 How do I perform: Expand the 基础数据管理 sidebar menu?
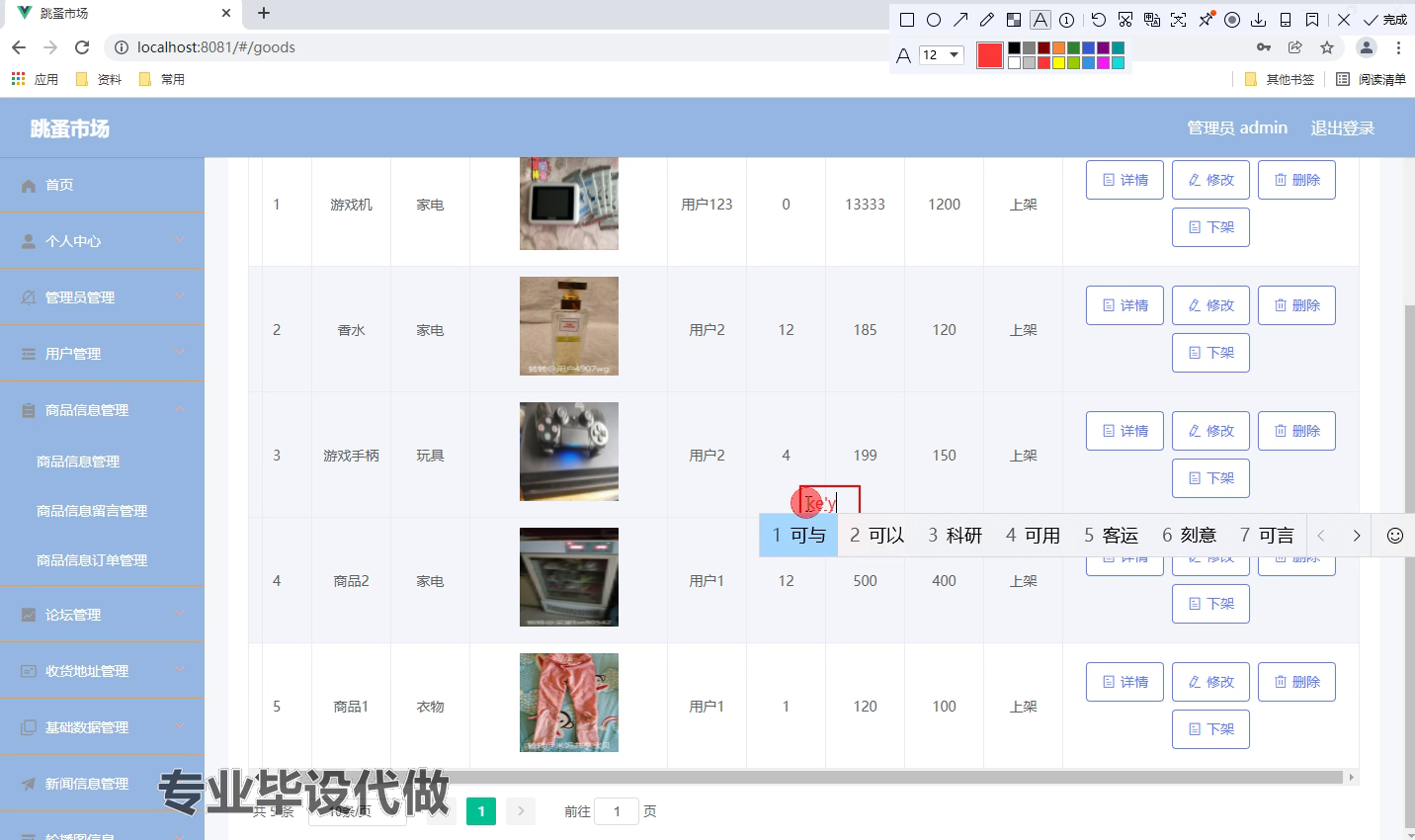tap(102, 727)
